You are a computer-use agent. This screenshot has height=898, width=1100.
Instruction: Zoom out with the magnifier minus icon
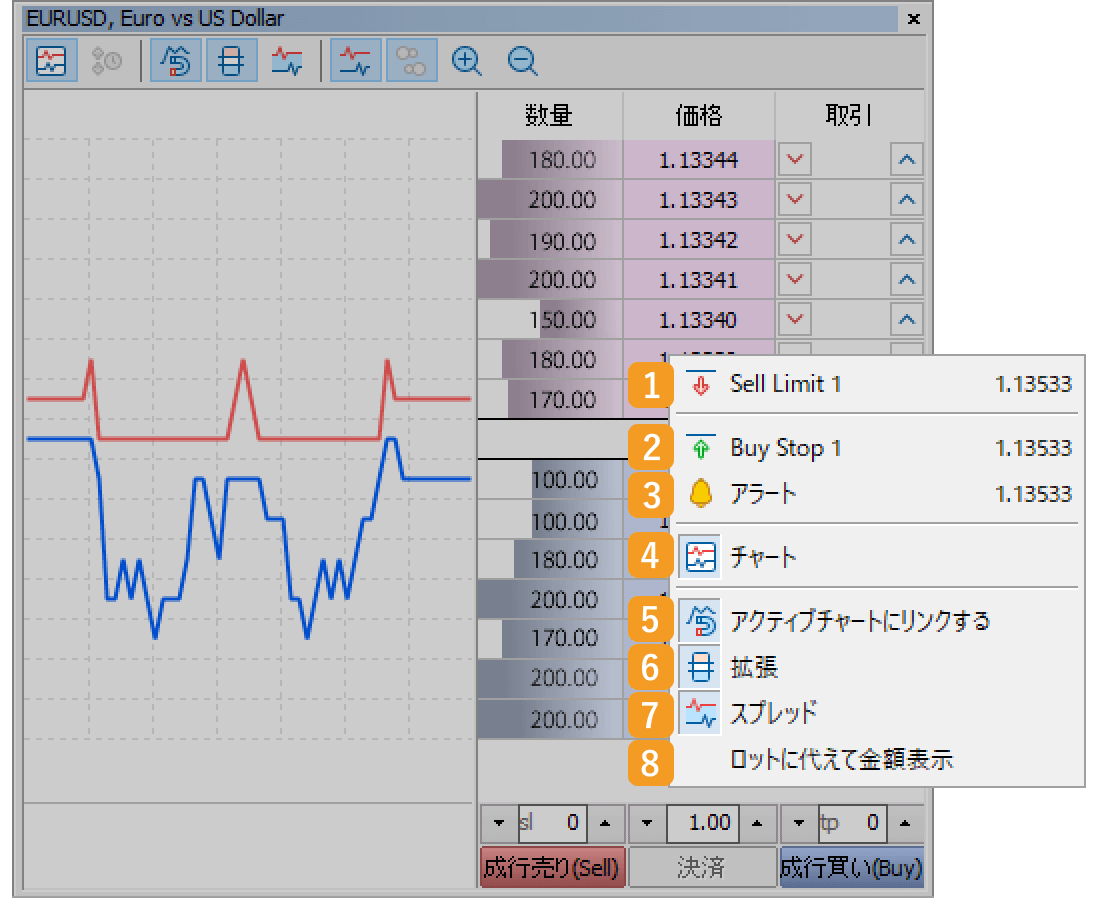tap(523, 60)
